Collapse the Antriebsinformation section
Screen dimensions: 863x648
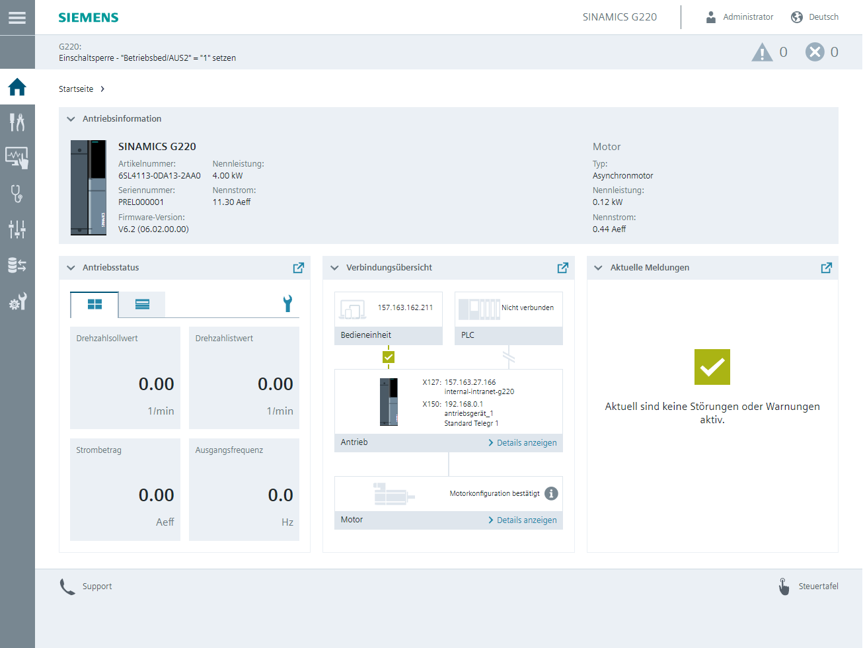[x=70, y=119]
